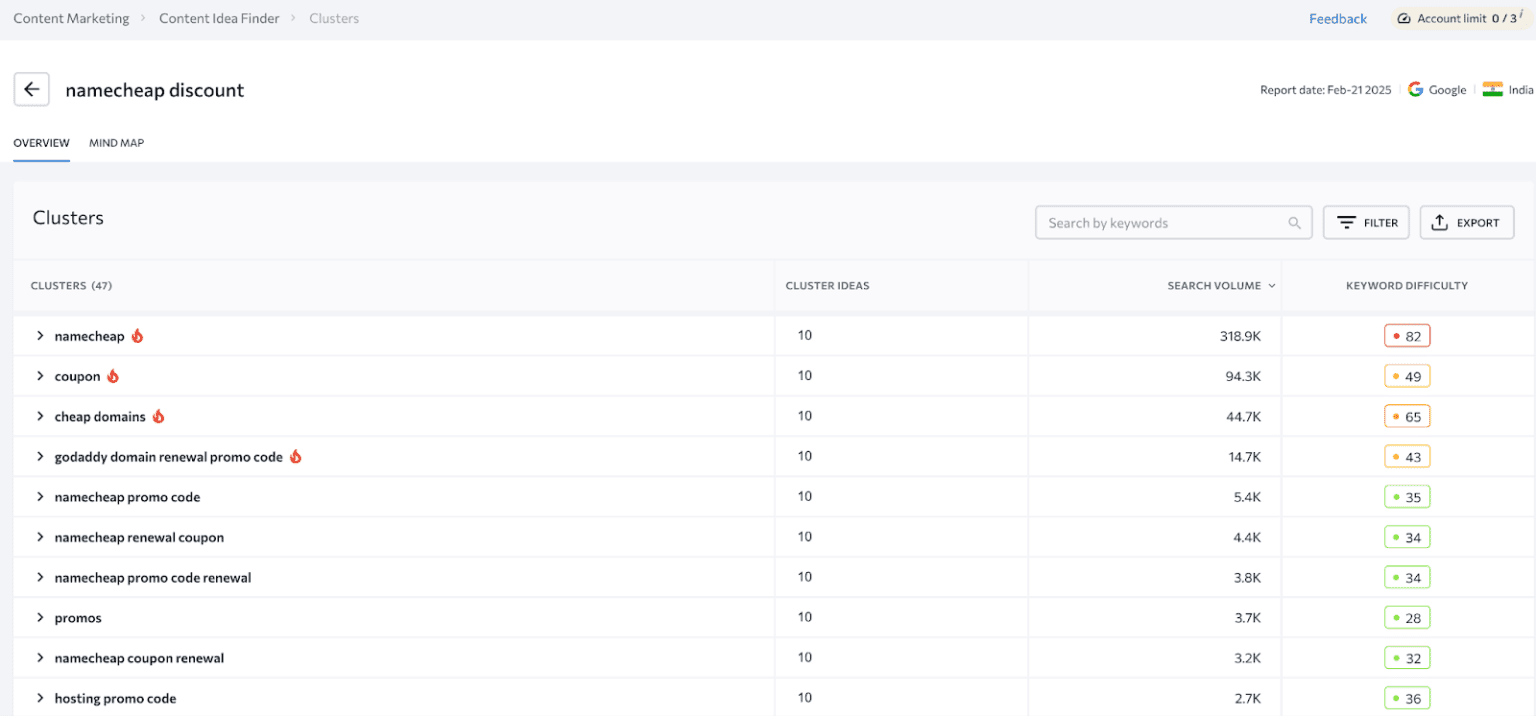This screenshot has height=716, width=1536.
Task: Expand the promos cluster row
Action: point(40,618)
